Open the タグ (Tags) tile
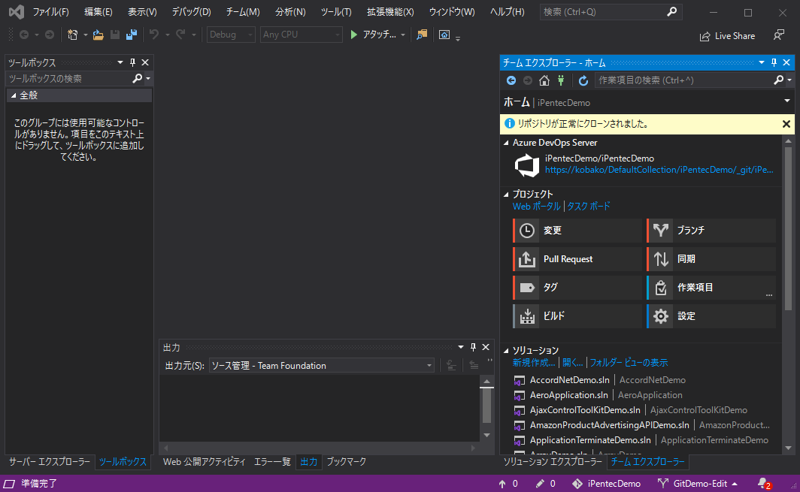Screen dimensions: 800x492 577,288
